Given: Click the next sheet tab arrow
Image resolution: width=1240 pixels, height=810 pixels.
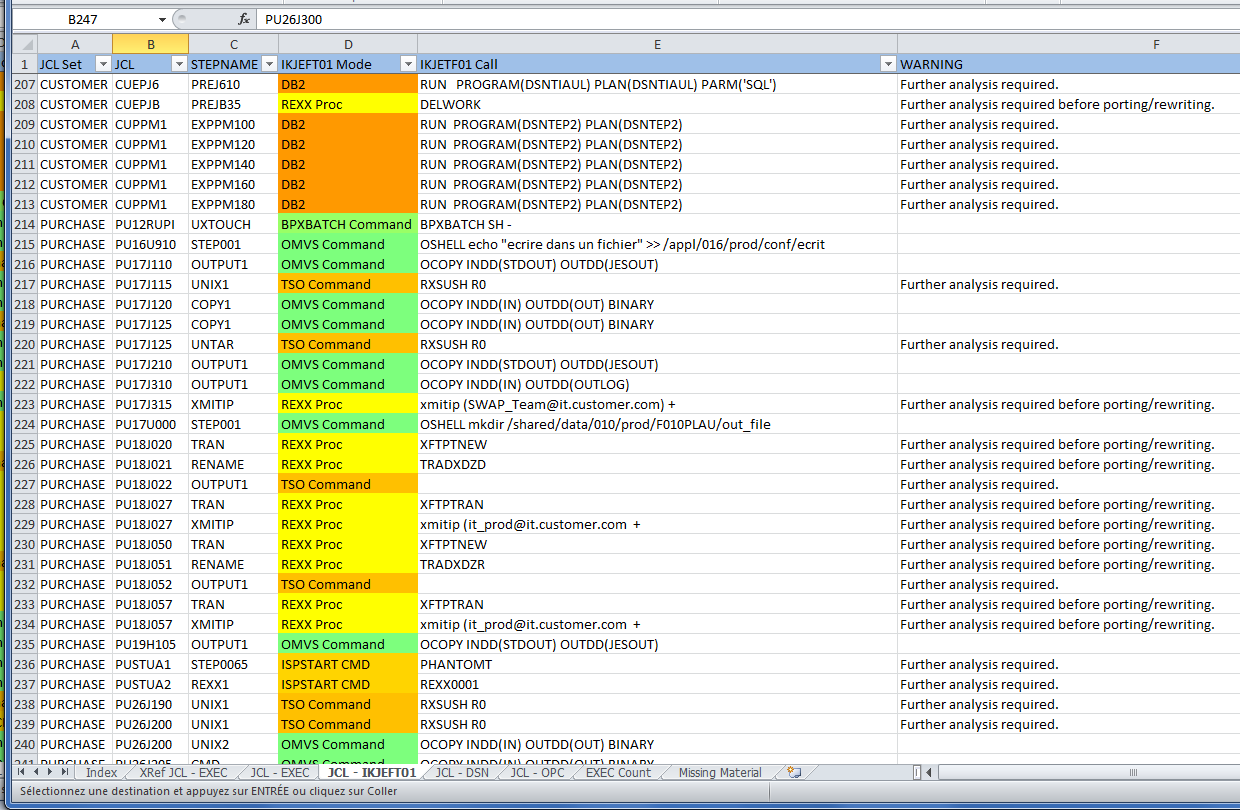Looking at the screenshot, I should click(50, 772).
